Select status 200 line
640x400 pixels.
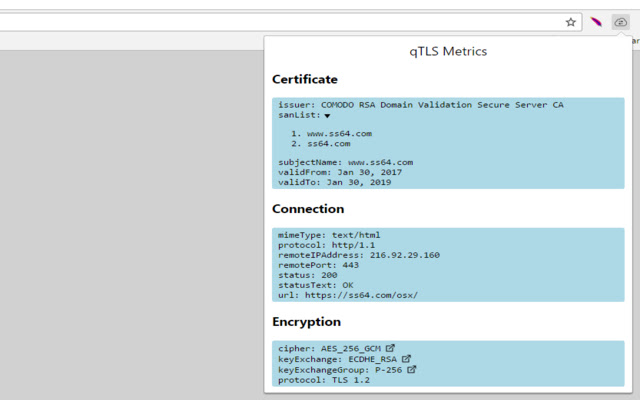point(308,275)
